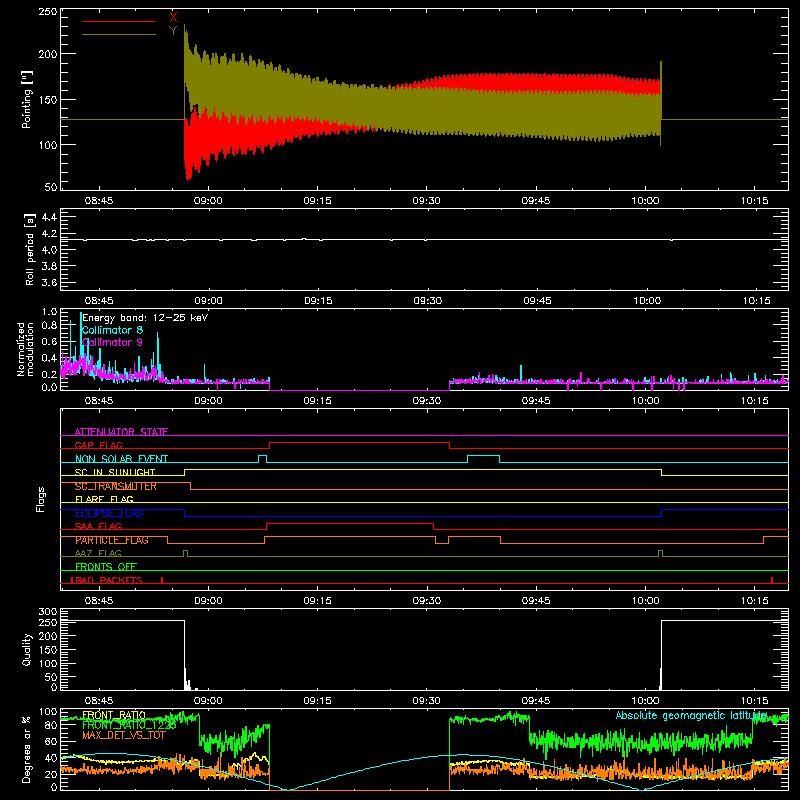Click the 1.0 tick on Normalized modulation axis
Viewport: 800px width, 800px height.
[49, 312]
